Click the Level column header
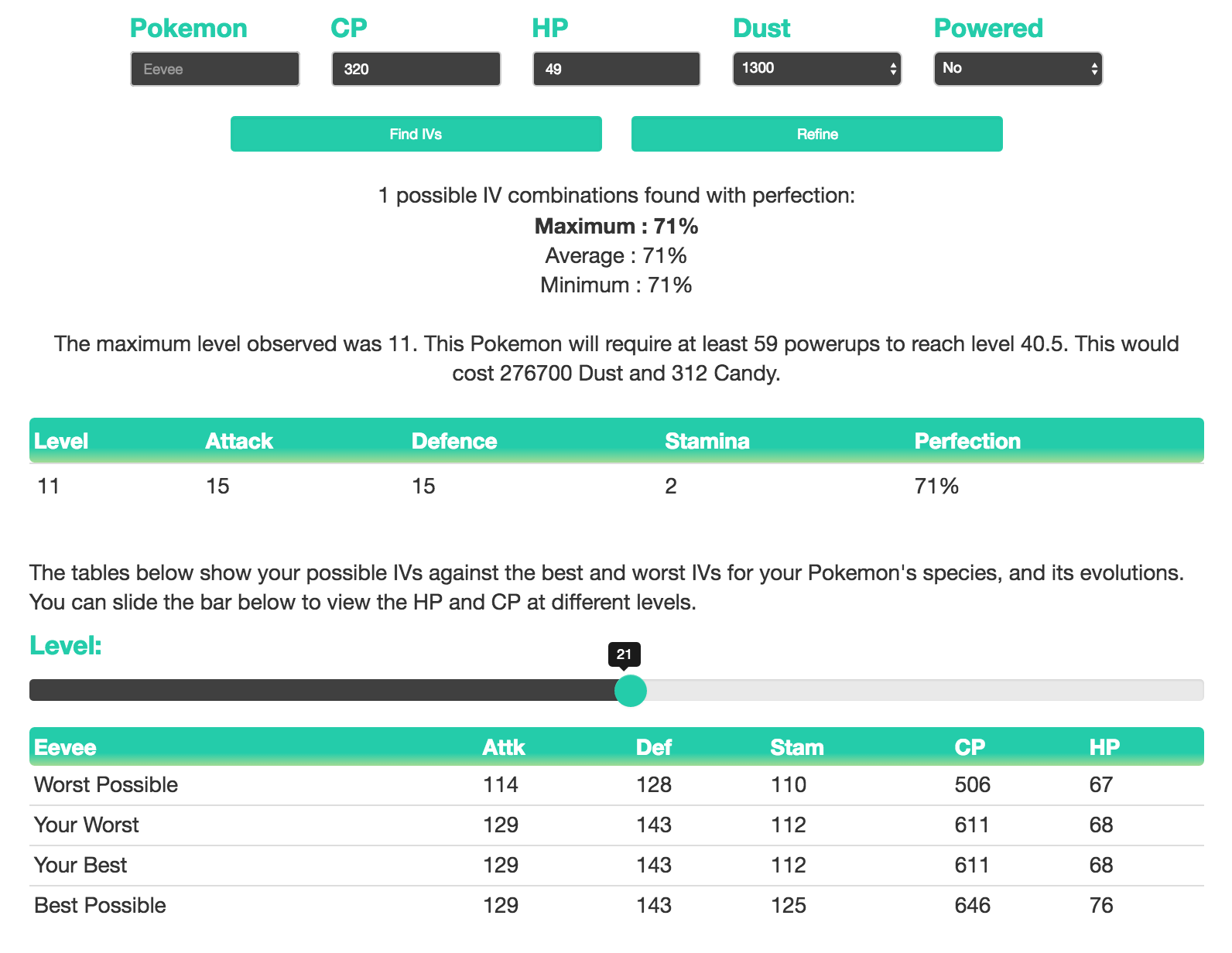This screenshot has width=1232, height=953. 61,441
